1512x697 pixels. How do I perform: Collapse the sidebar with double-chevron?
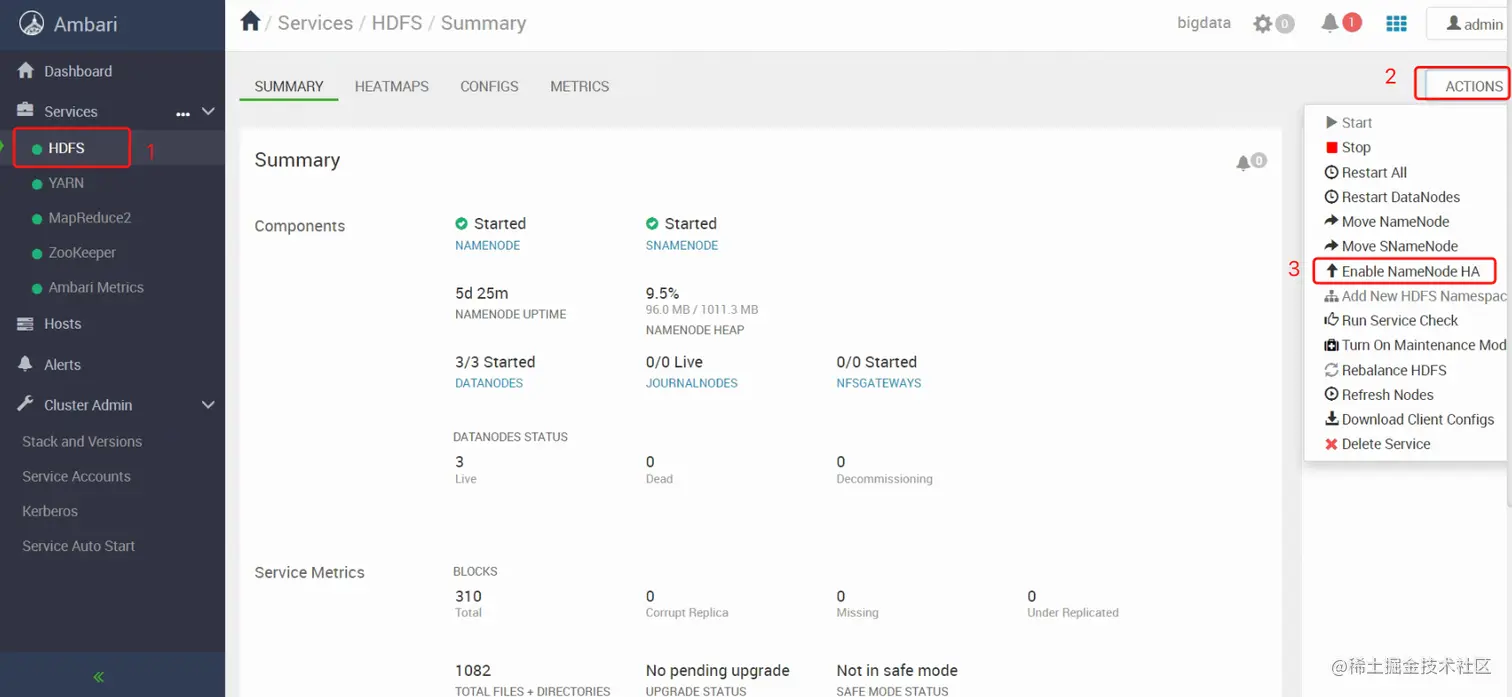pyautogui.click(x=99, y=677)
